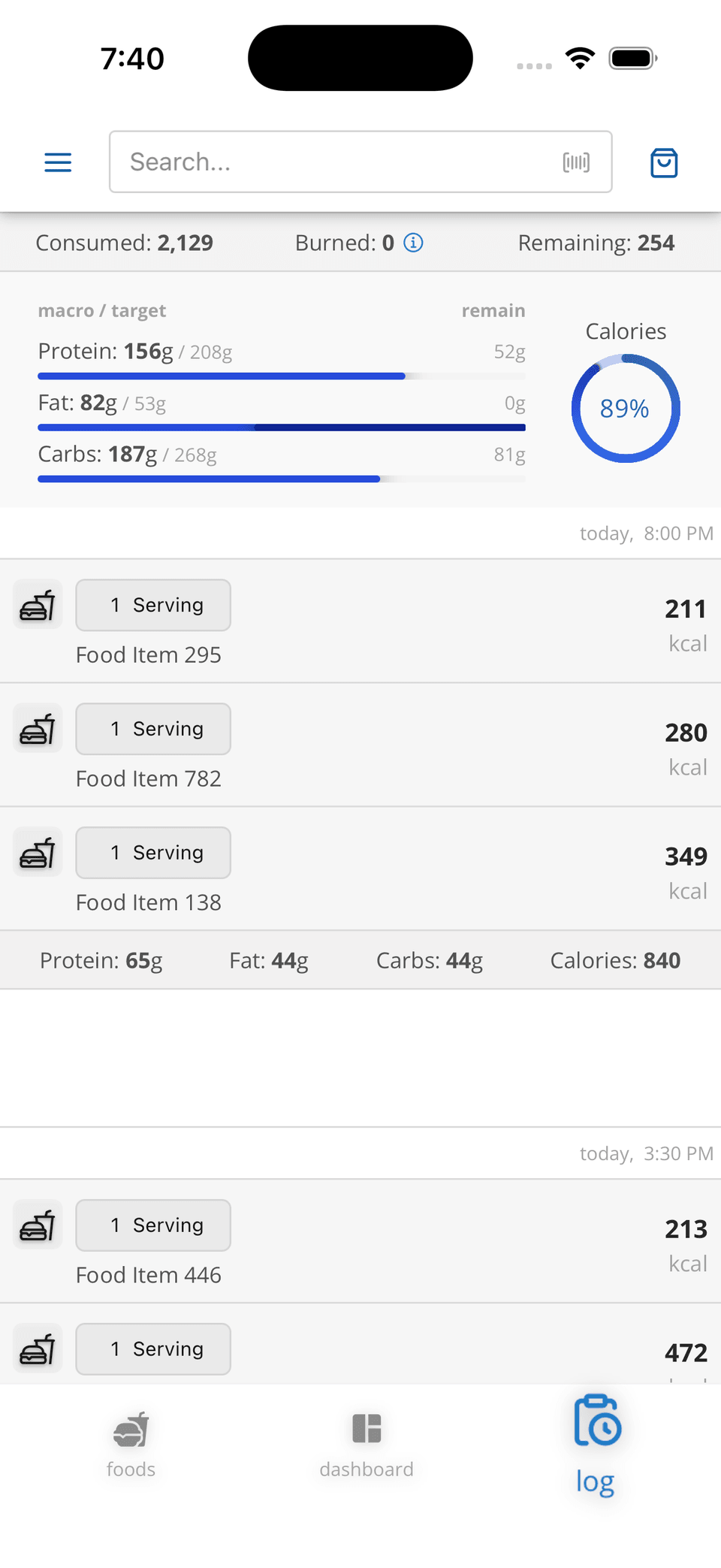Tap the today, 8:00 PM meal header
The image size is (721, 1568).
[x=646, y=533]
